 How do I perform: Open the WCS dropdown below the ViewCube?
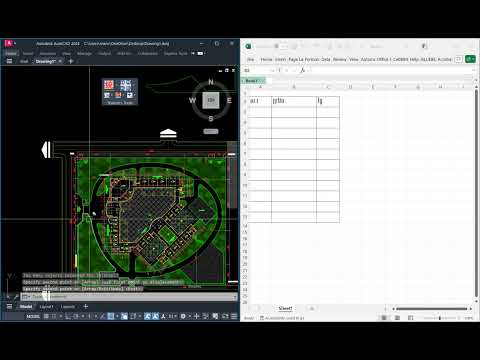tap(211, 131)
